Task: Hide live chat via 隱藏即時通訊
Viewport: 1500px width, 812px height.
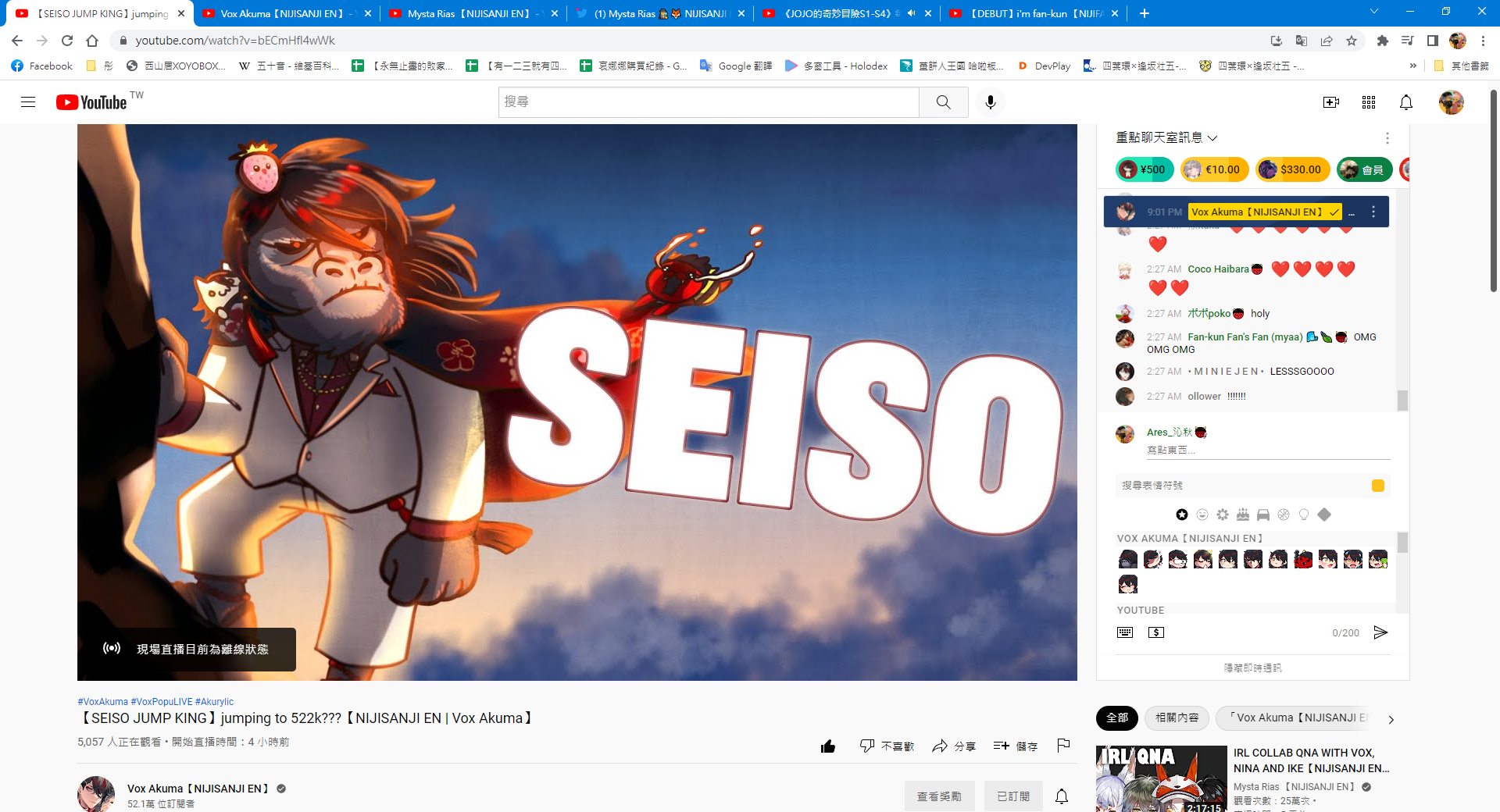Action: (x=1252, y=668)
